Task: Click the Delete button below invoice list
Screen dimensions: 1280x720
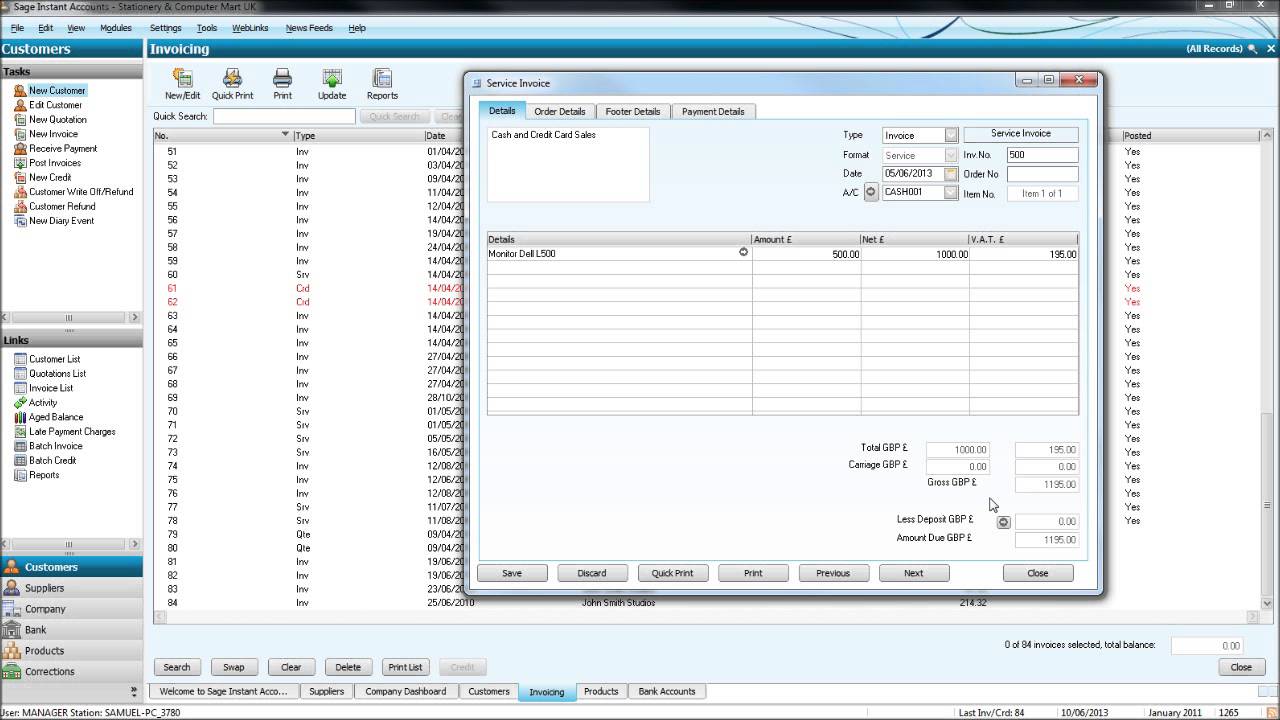Action: point(348,667)
